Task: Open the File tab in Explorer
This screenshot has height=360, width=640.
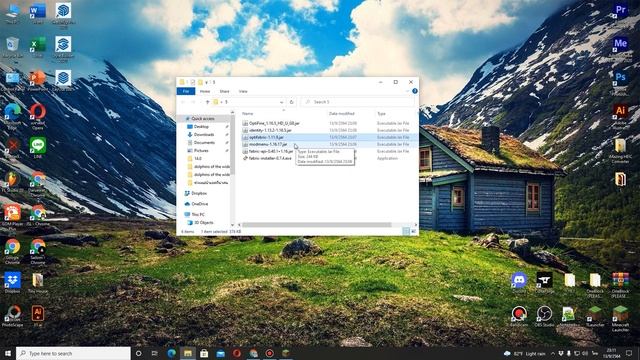Action: (x=186, y=91)
